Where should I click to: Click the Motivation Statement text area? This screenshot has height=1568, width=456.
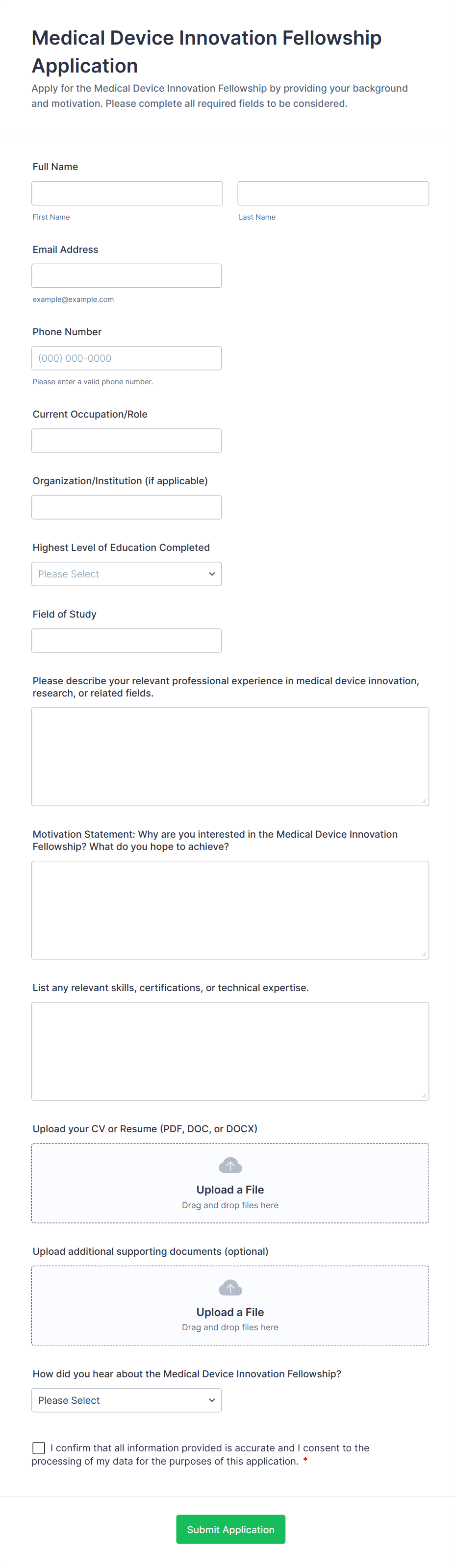tap(230, 909)
